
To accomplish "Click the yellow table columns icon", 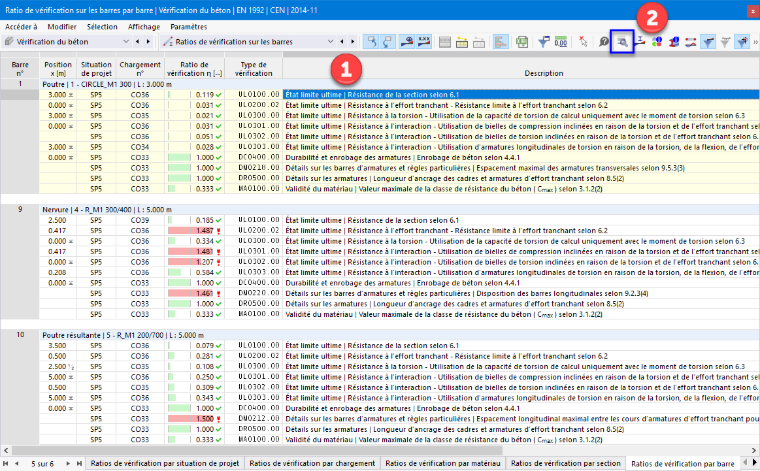I will 462,42.
